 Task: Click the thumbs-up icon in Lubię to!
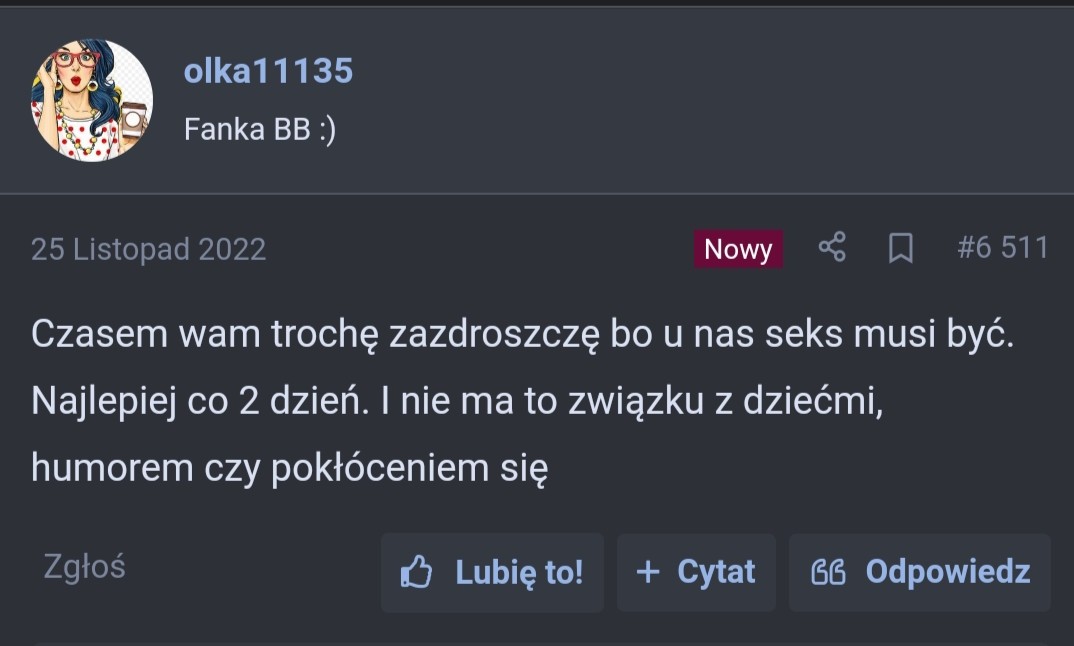coord(416,572)
